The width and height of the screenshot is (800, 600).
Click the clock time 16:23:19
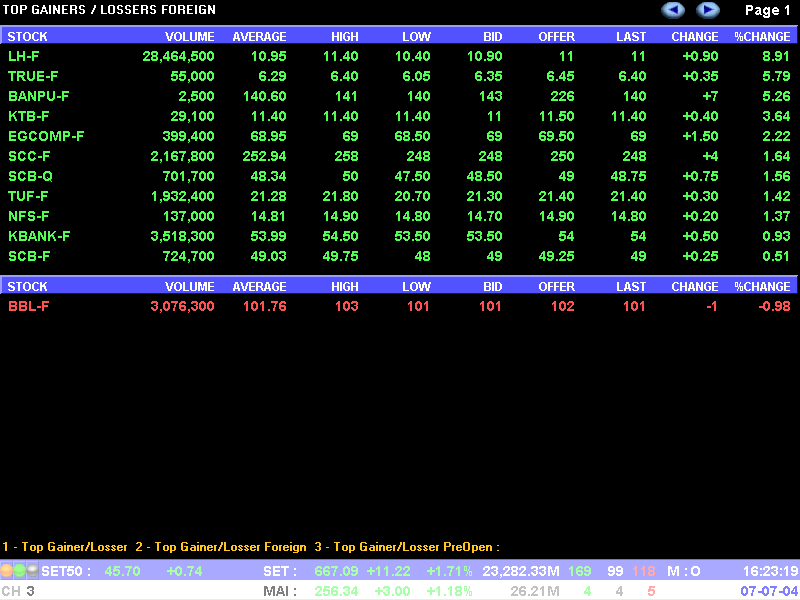(769, 571)
